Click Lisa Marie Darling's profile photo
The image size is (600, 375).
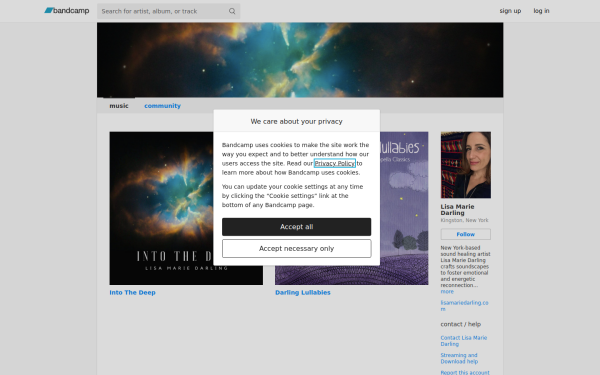click(x=466, y=165)
